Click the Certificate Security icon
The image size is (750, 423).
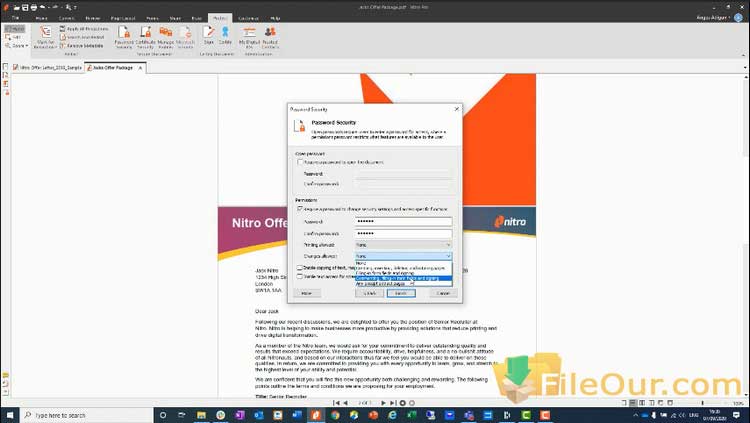point(145,37)
